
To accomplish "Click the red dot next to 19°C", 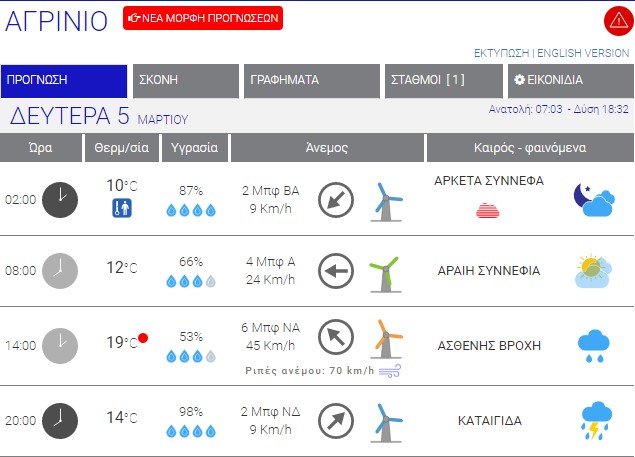I will point(143,338).
